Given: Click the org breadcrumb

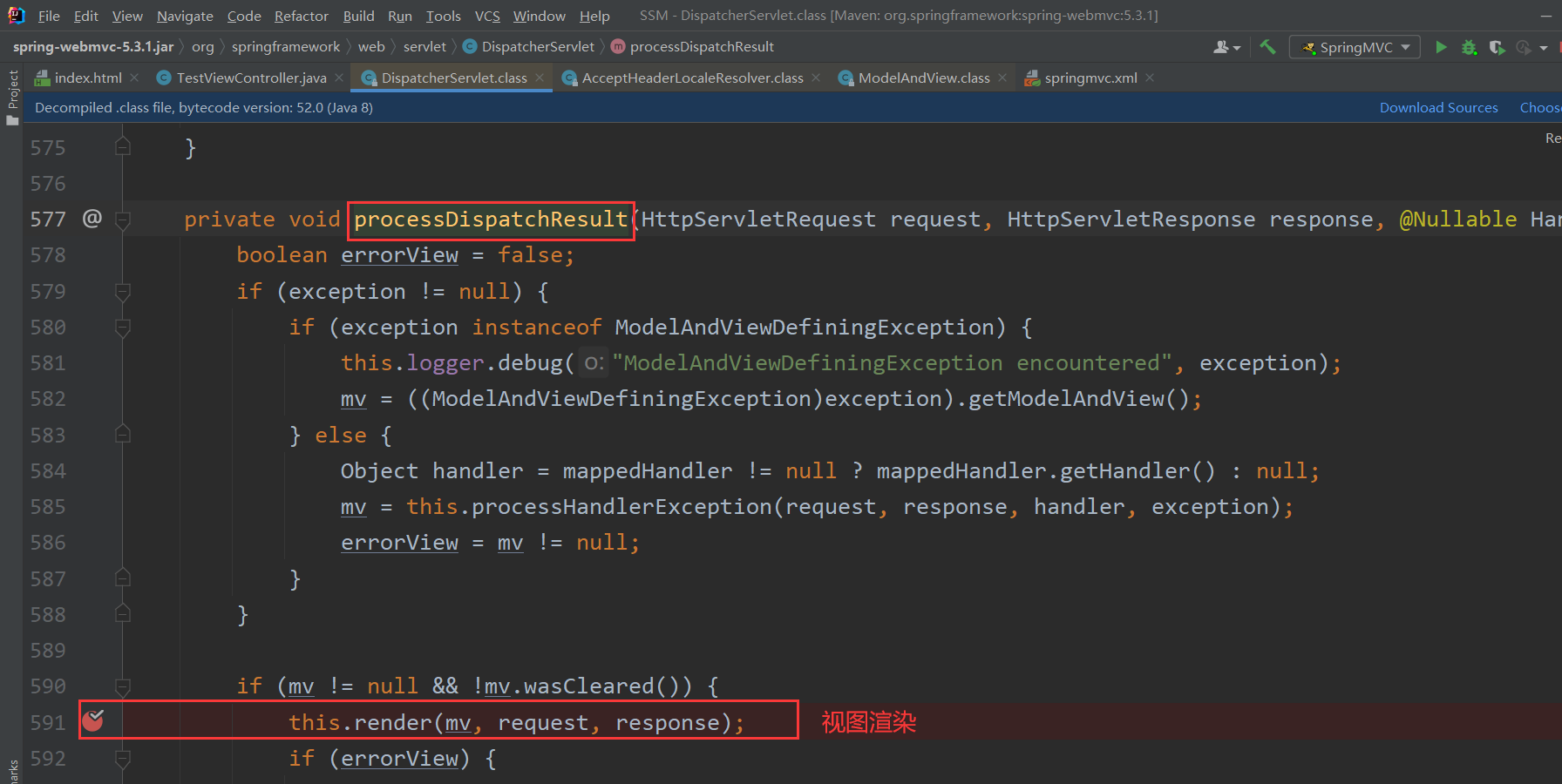Looking at the screenshot, I should 202,46.
